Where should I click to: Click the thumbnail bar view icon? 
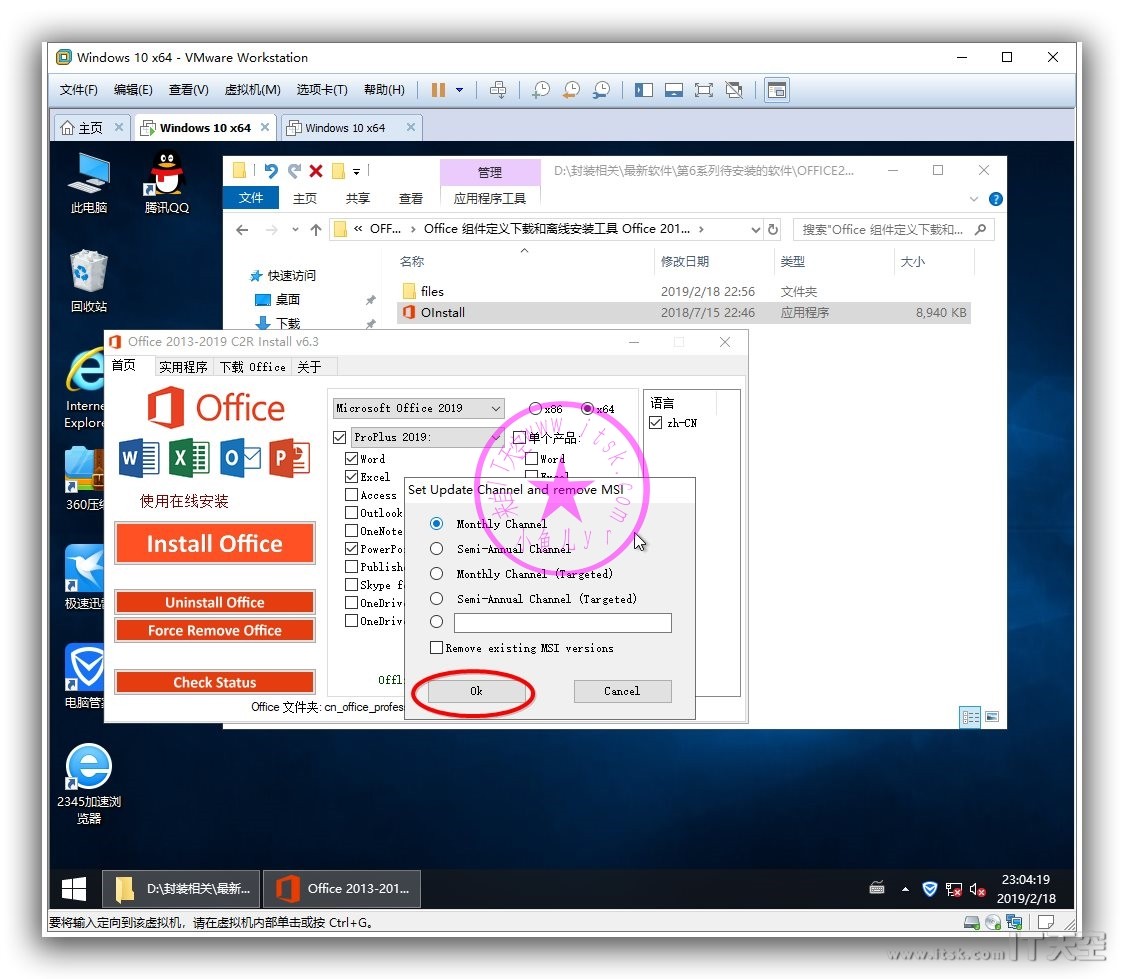(x=674, y=90)
